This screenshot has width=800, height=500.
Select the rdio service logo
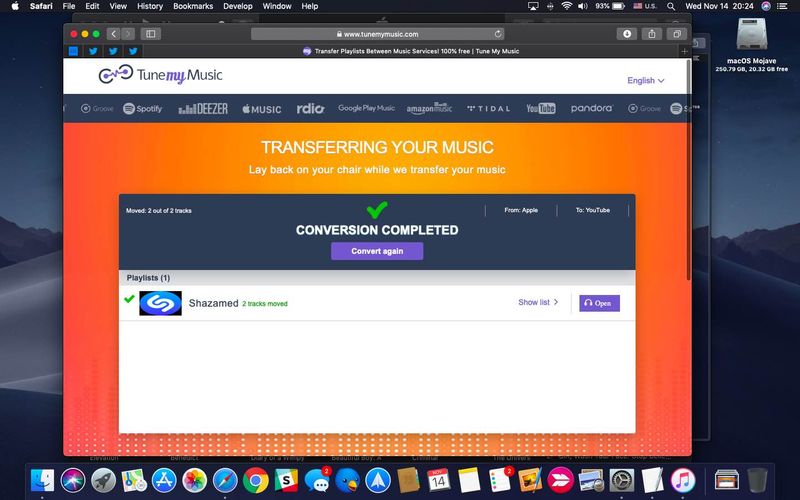310,108
